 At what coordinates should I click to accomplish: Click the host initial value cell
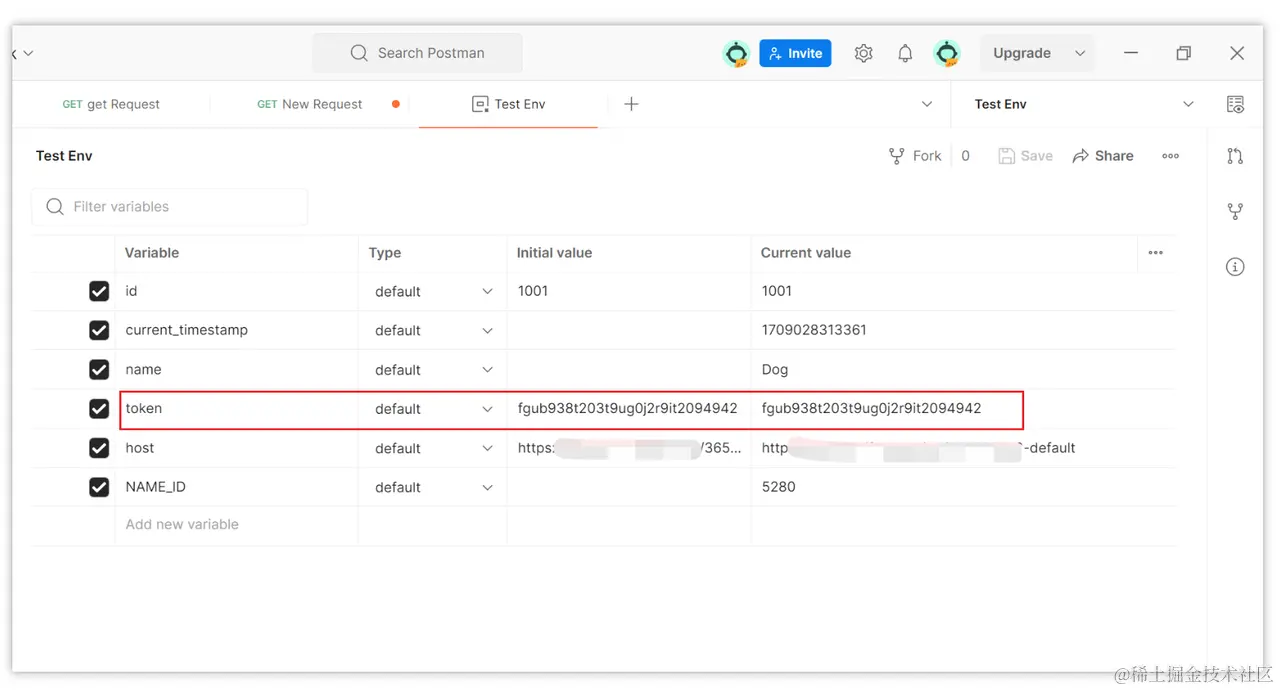(x=629, y=448)
